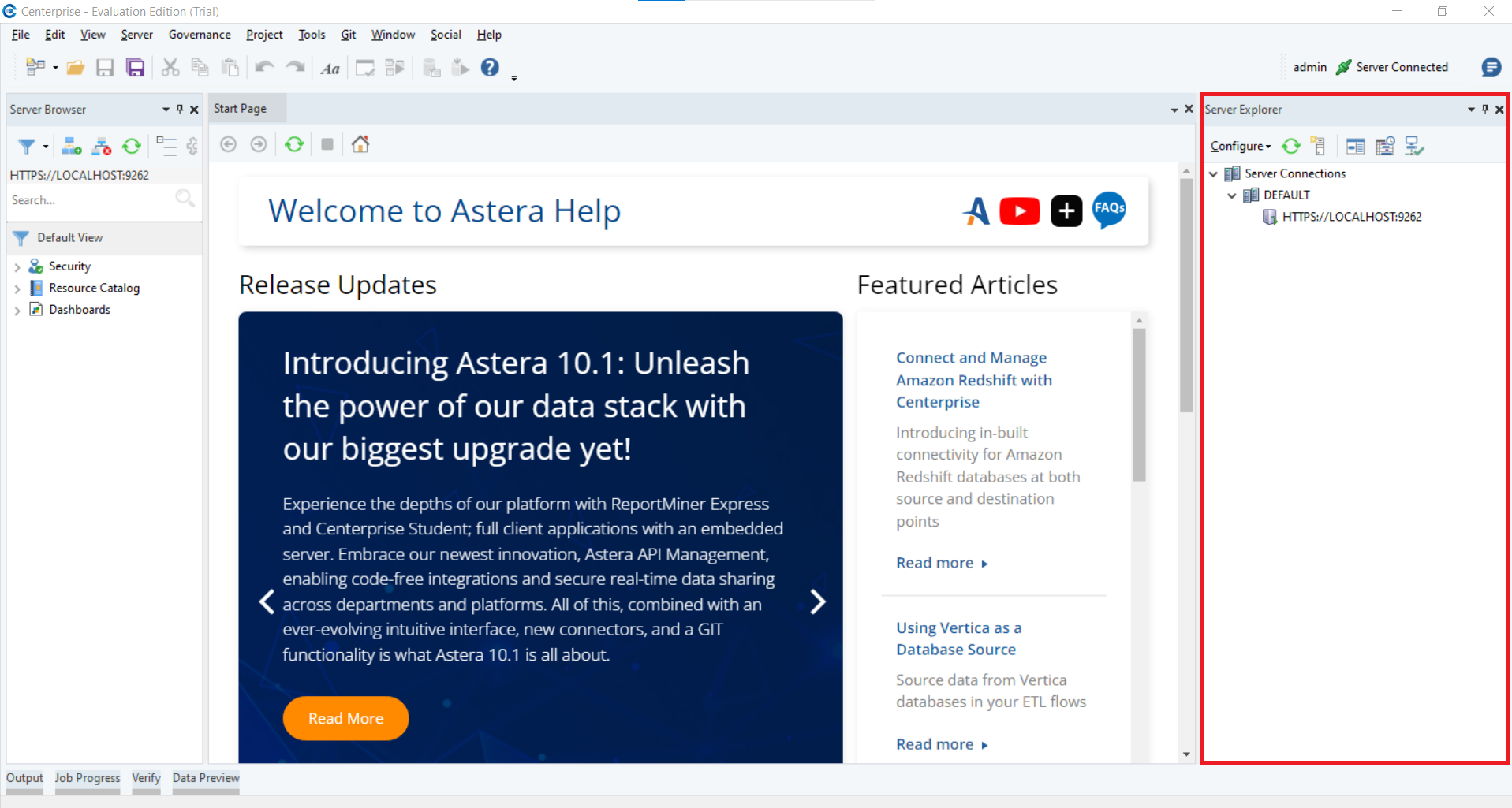Click remove server icon with red X
Screen dimensions: 1512x808
[x=102, y=147]
